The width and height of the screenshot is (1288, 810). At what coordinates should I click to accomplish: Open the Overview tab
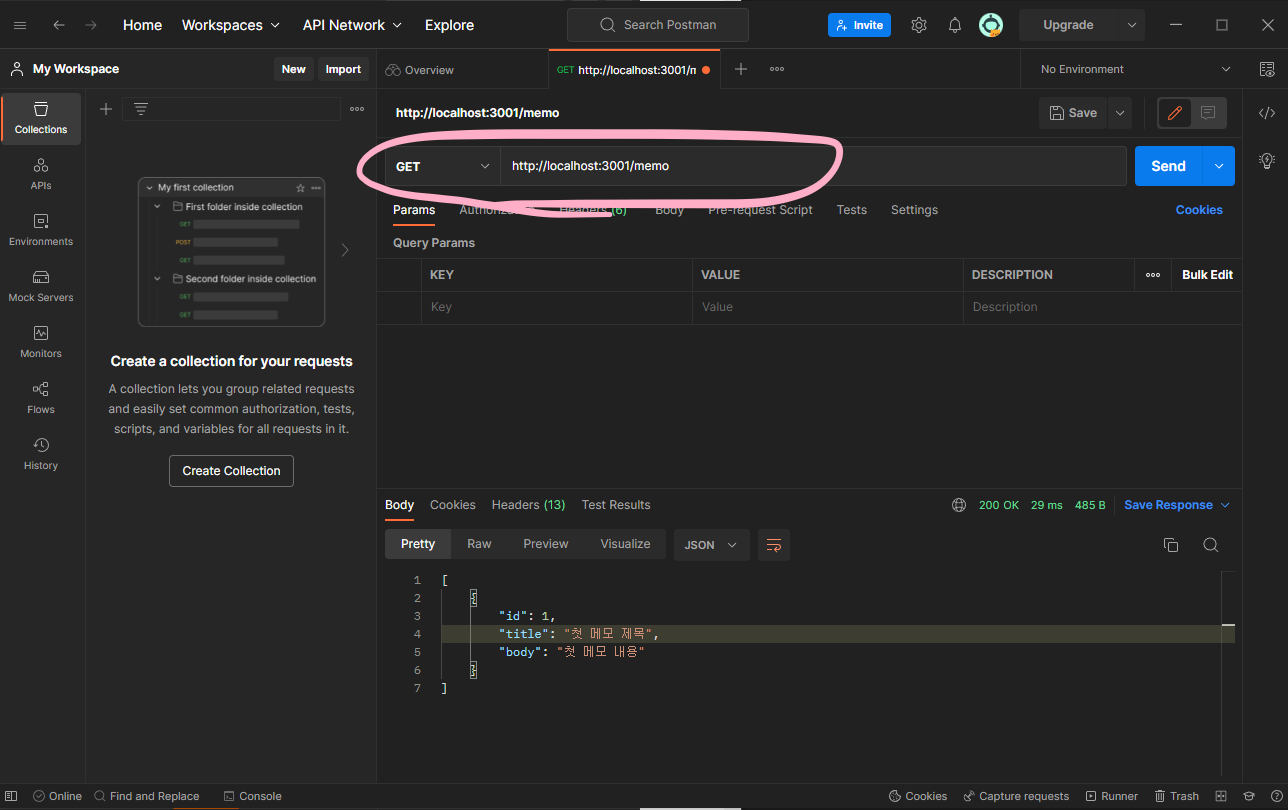(419, 69)
